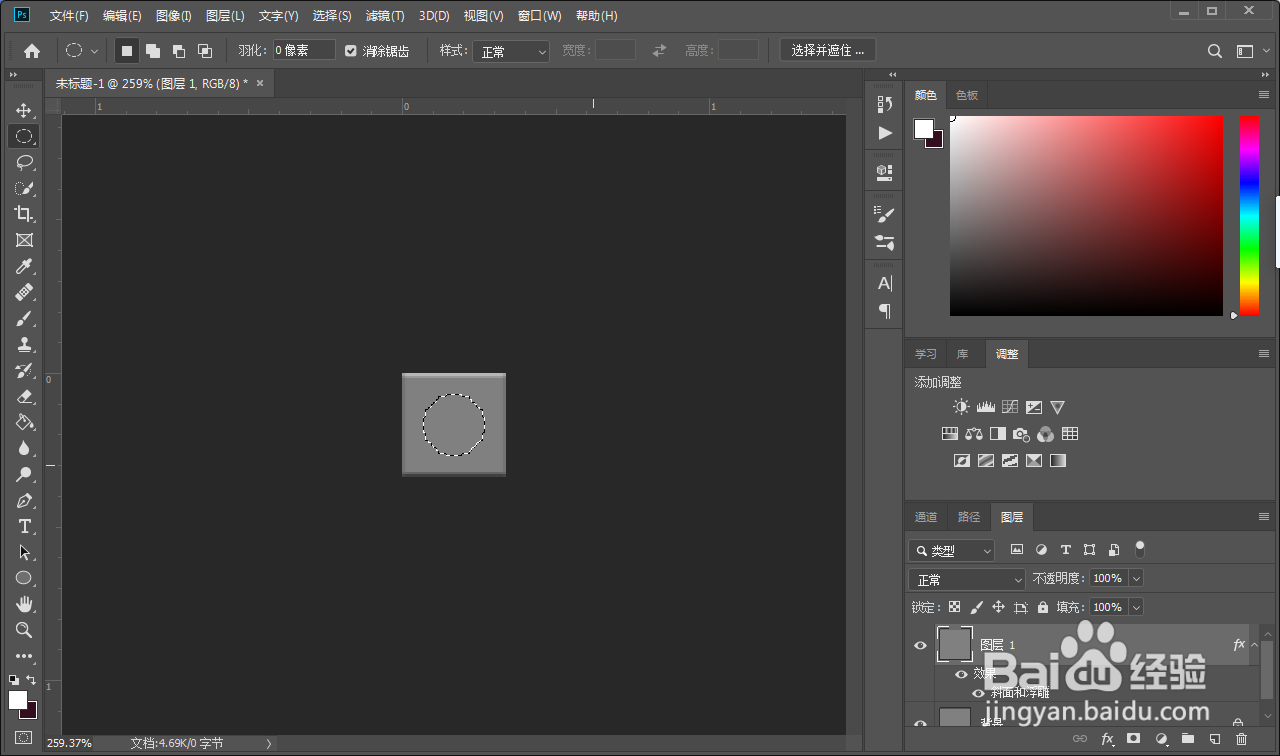Viewport: 1280px width, 756px height.
Task: Expand the 不透明度 opacity dropdown arrow
Action: (x=1135, y=578)
